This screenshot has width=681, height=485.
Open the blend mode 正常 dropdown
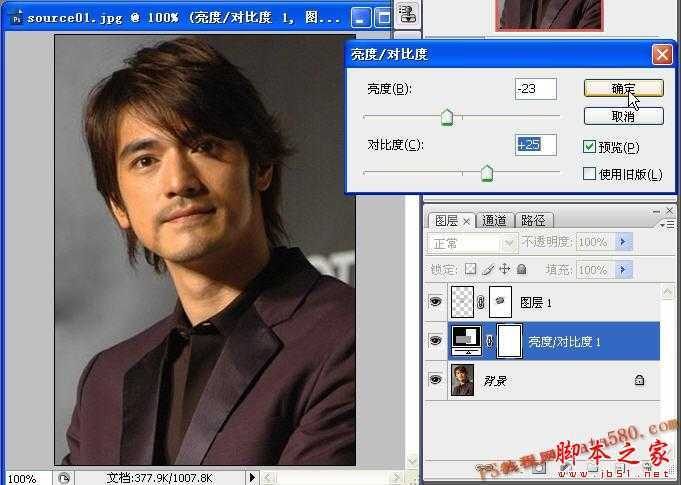(x=473, y=244)
